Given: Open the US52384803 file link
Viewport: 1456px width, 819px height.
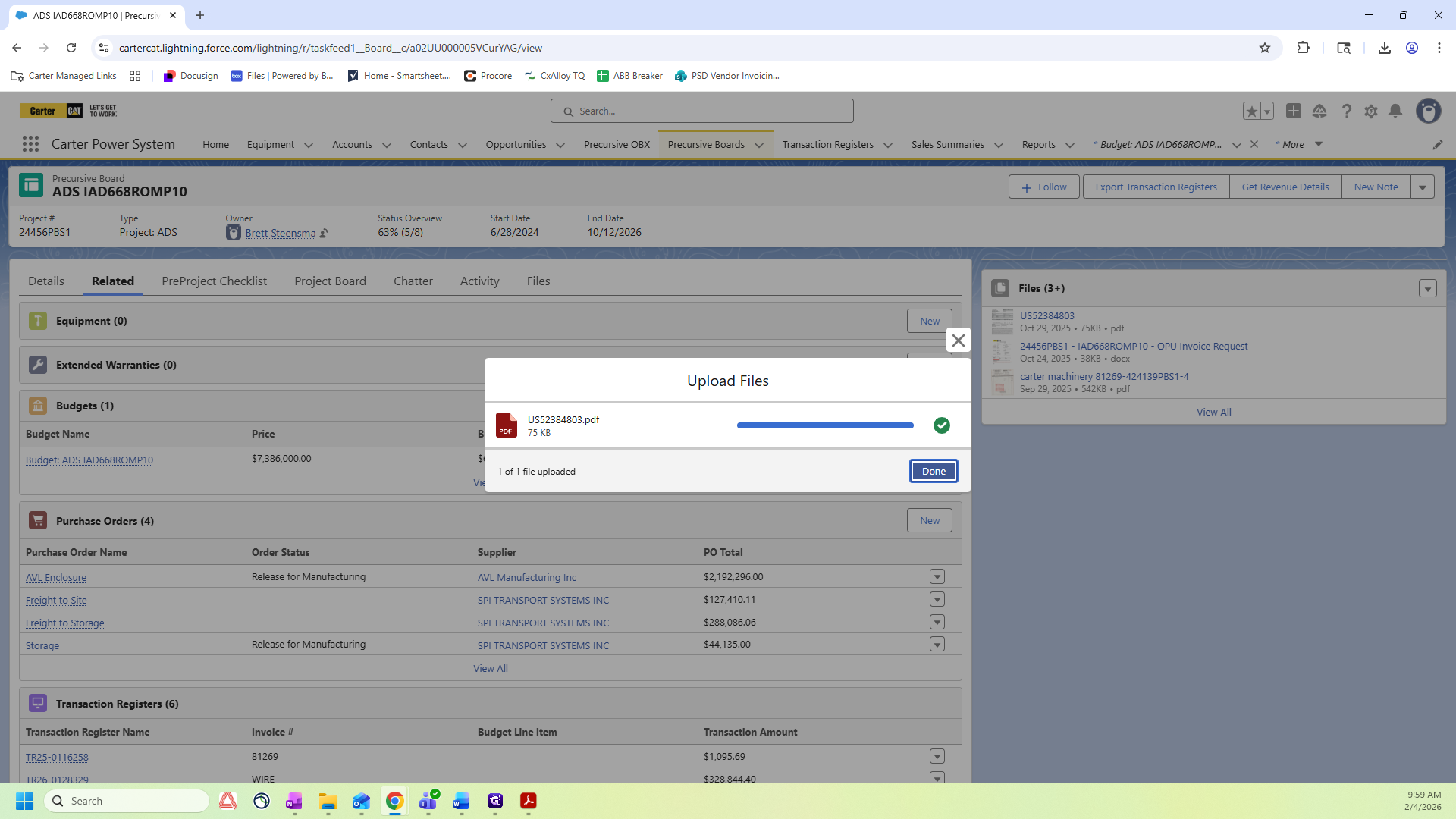Looking at the screenshot, I should [x=1046, y=316].
